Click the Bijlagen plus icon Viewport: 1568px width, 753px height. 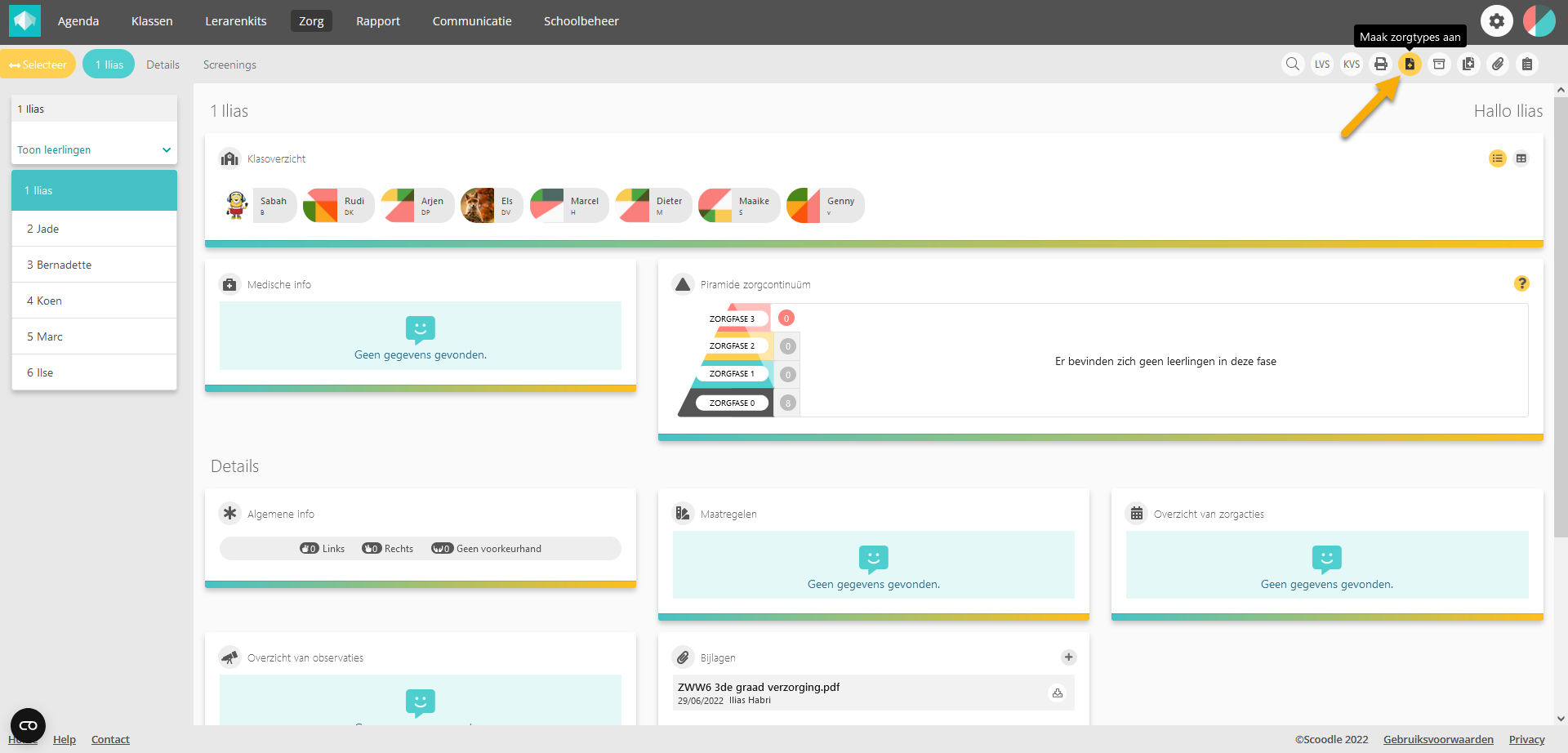(1068, 657)
